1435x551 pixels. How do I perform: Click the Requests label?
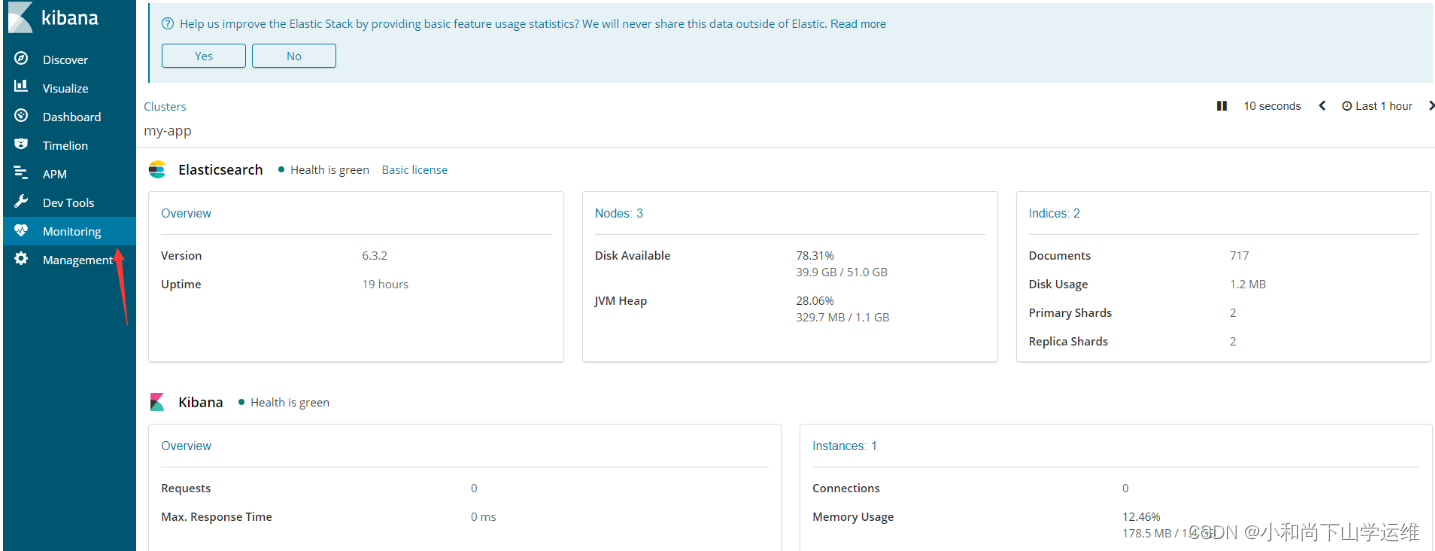pos(186,488)
